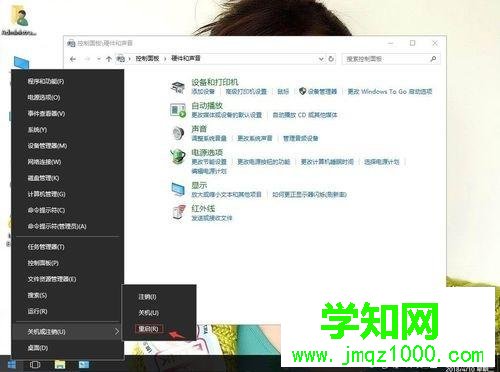
Task: Choose 关机(U) in the submenu
Action: point(149,313)
